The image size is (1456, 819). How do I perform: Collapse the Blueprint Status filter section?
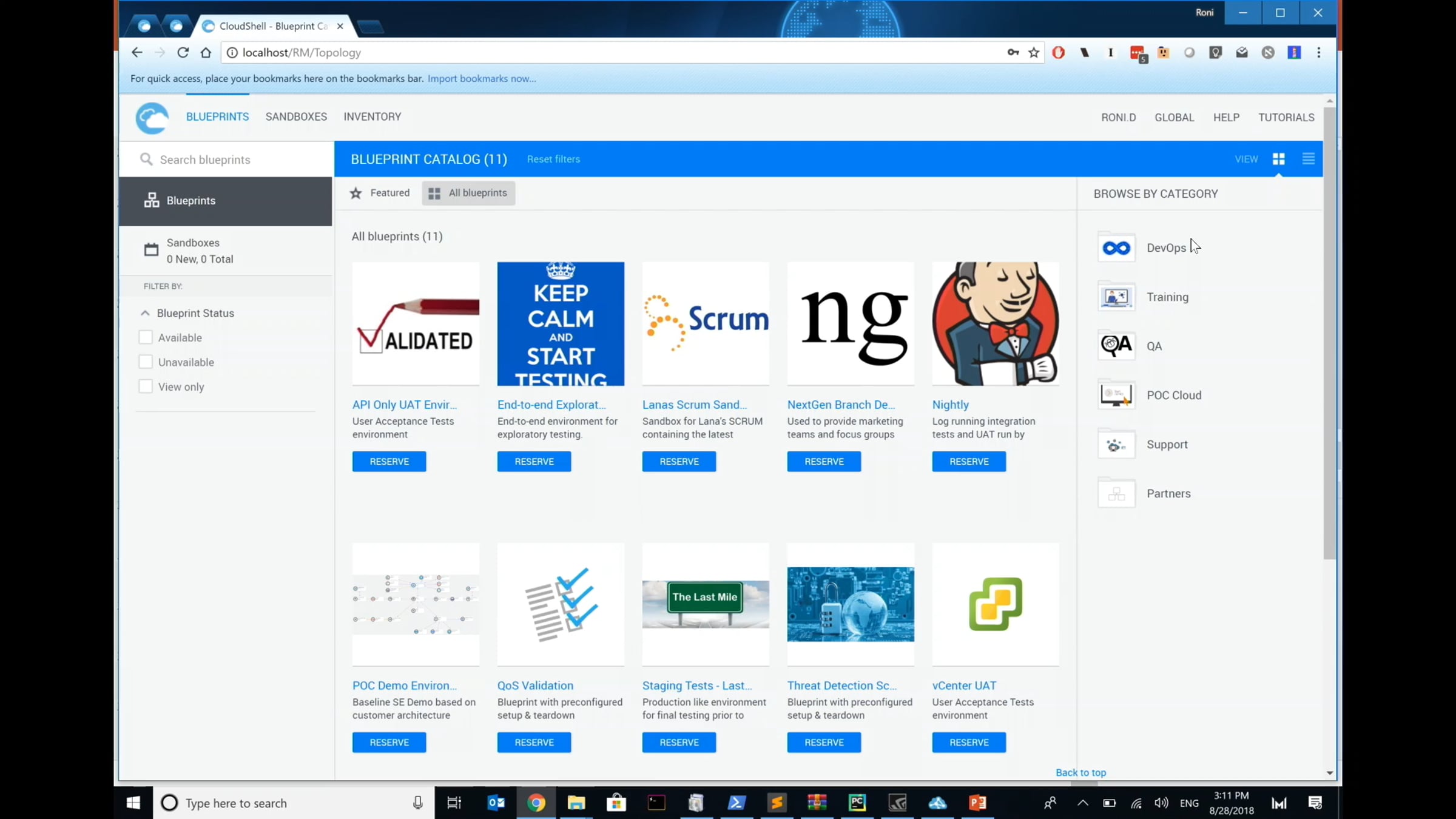[145, 313]
